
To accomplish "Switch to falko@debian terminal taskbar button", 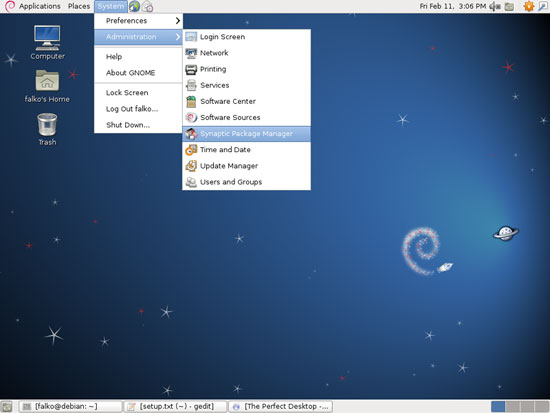I will pyautogui.click(x=71, y=407).
